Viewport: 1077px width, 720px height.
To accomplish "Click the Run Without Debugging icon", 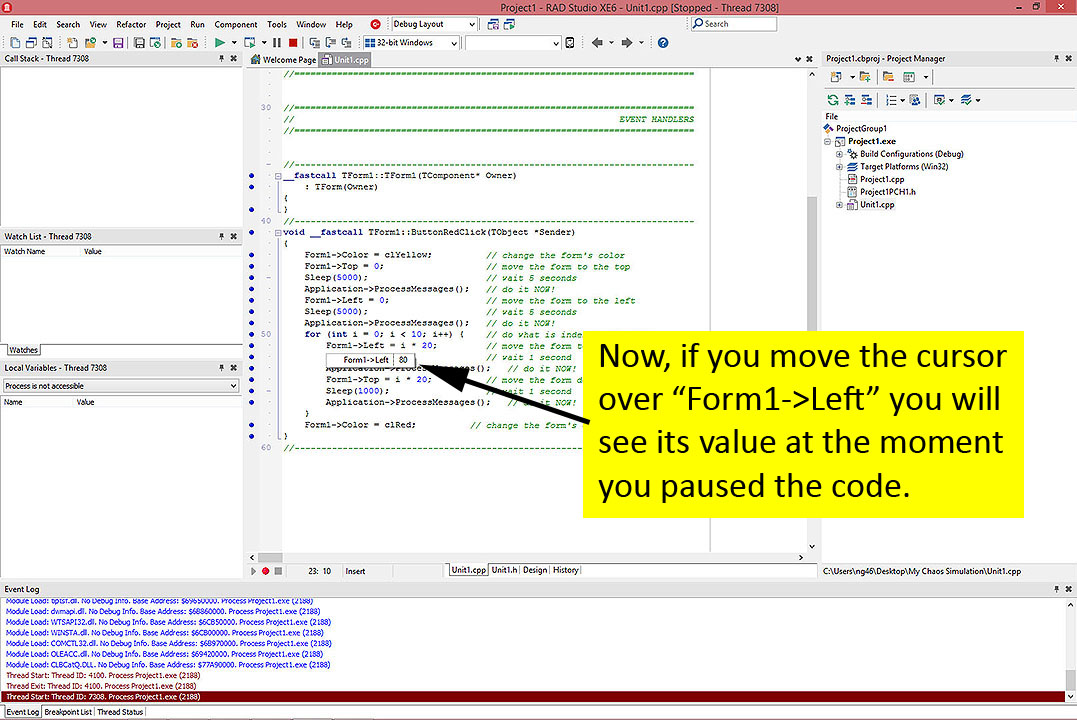I will (x=250, y=43).
